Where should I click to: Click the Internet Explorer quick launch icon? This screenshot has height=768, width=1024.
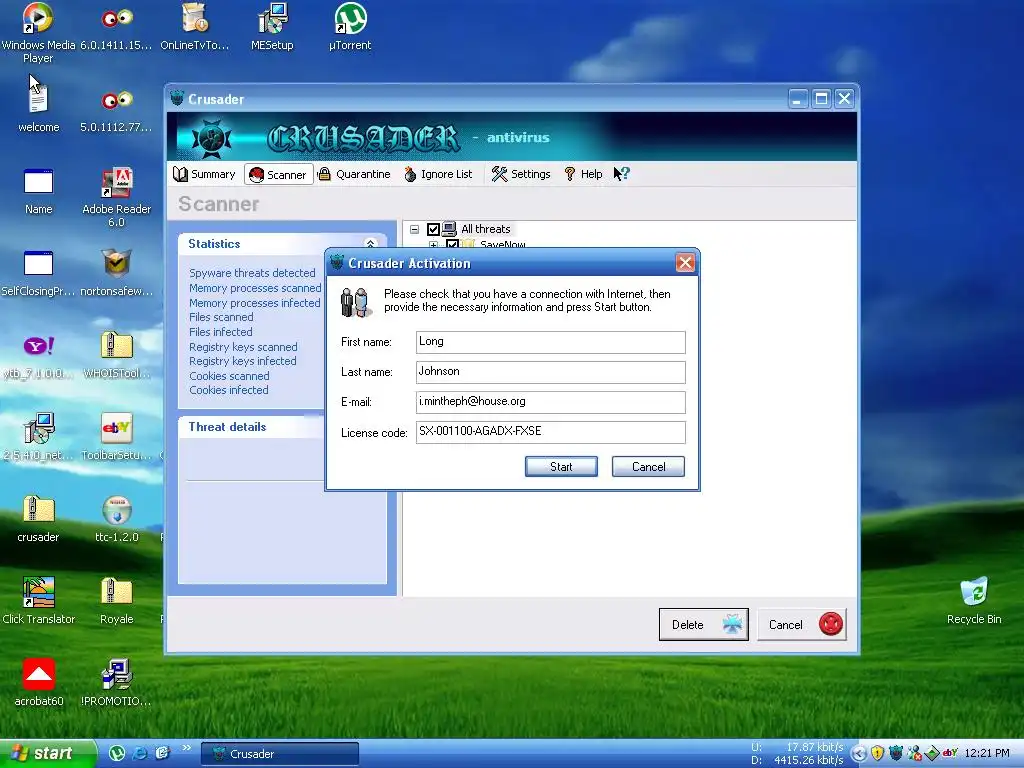click(140, 753)
